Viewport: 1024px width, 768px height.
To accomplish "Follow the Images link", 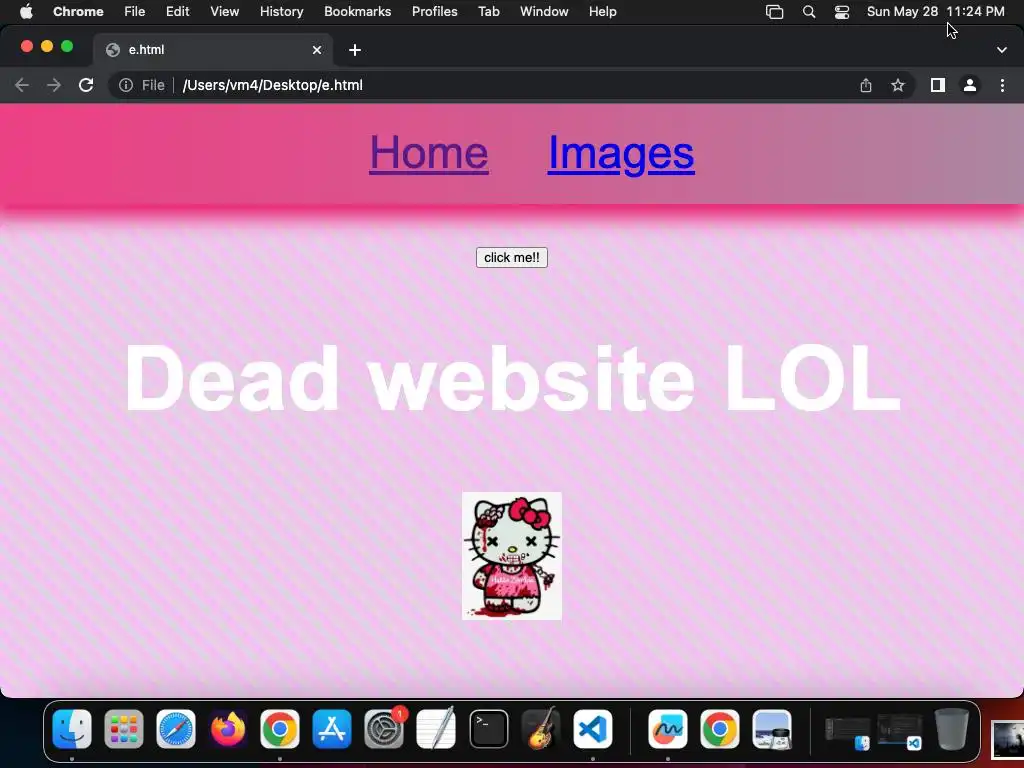I will [x=620, y=153].
